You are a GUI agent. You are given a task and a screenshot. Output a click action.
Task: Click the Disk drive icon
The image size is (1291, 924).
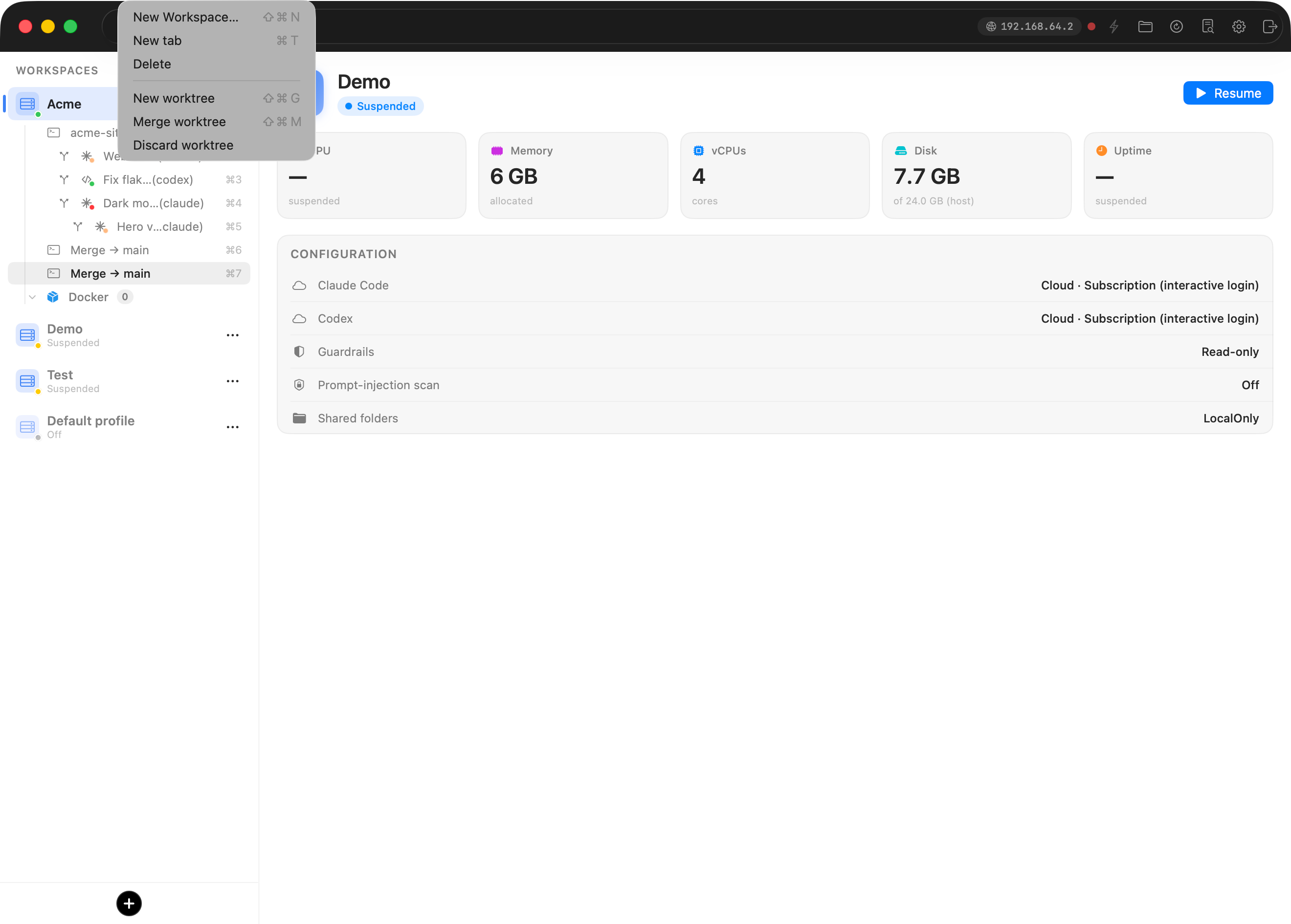[x=901, y=151]
